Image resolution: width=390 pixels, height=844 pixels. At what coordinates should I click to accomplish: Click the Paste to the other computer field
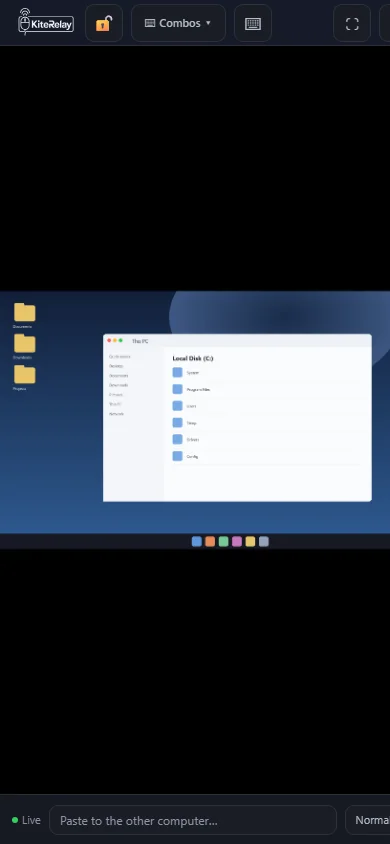193,820
